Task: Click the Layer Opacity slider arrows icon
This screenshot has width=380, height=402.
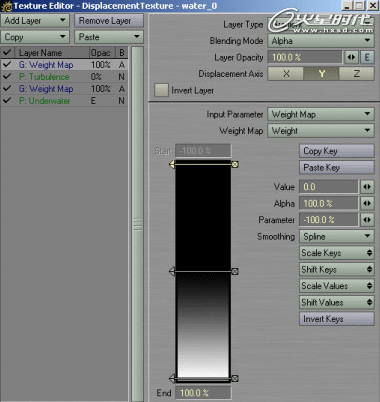Action: click(351, 57)
